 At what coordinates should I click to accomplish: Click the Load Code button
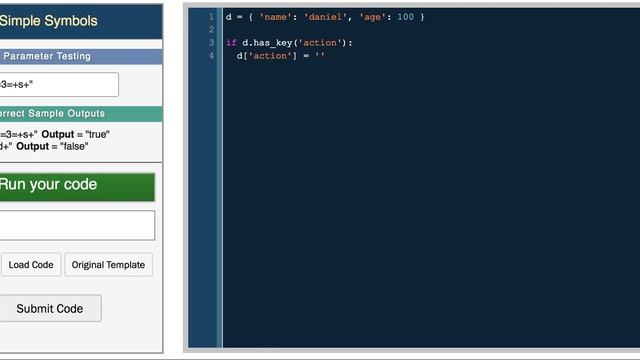31,265
